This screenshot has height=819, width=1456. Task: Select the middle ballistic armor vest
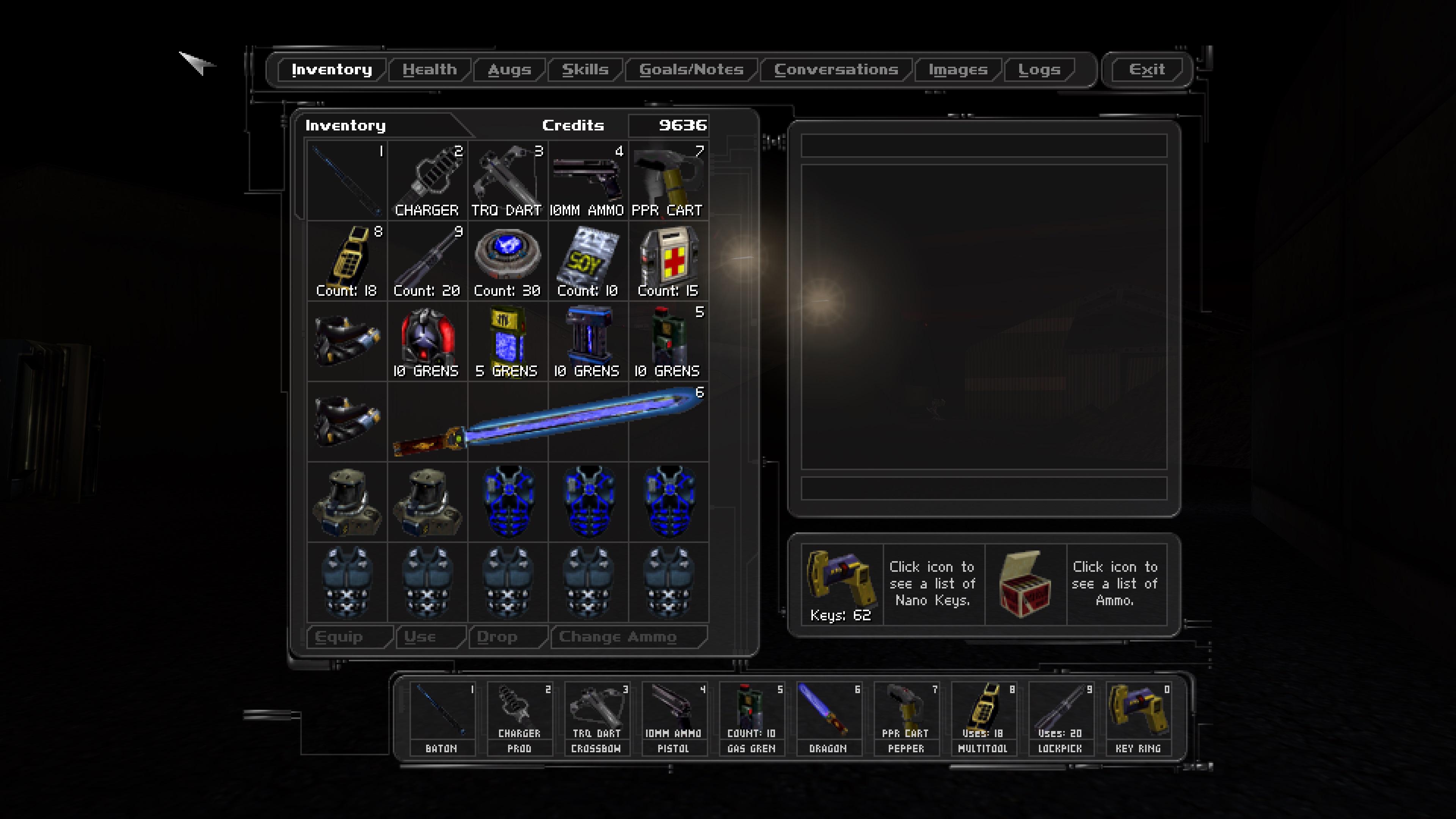pyautogui.click(x=508, y=582)
